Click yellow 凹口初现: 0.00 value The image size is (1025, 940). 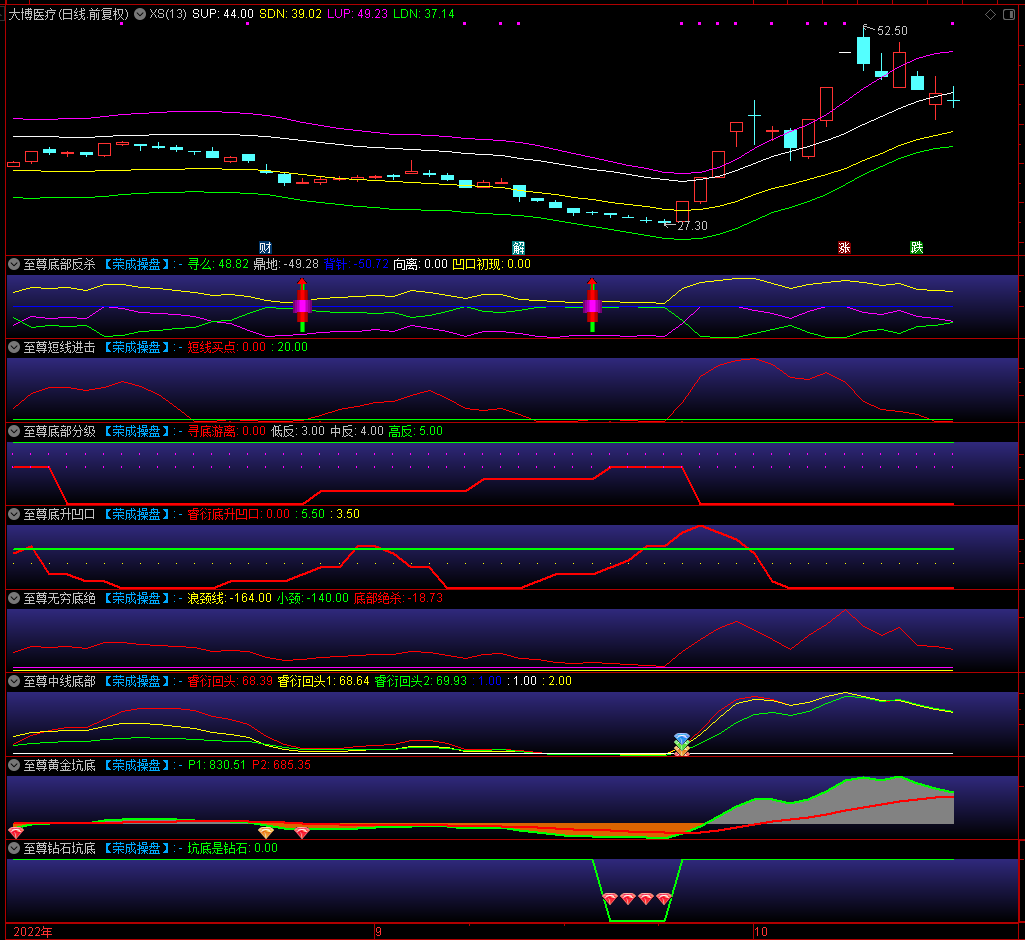(492, 264)
